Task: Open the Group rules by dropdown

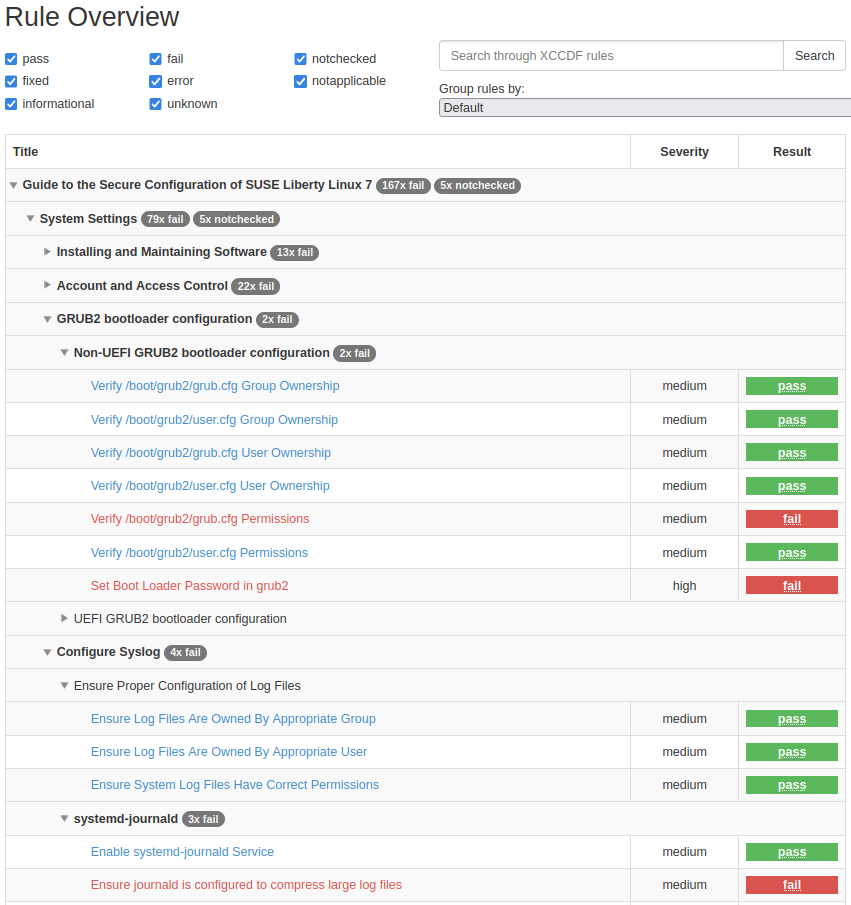Action: (x=644, y=108)
